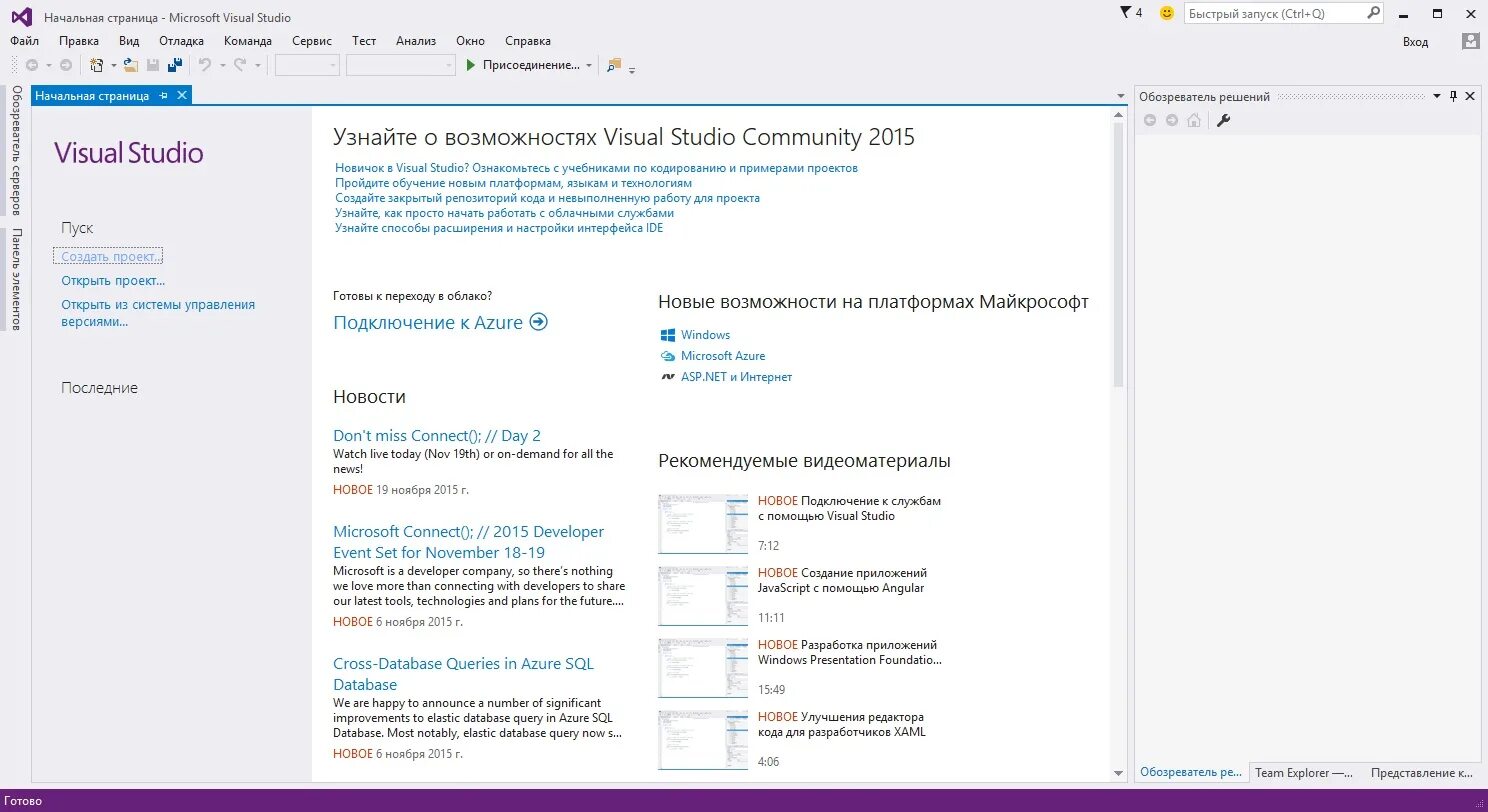Open the Подключение к службам video thumbnail
Image resolution: width=1488 pixels, height=812 pixels.
[x=703, y=523]
